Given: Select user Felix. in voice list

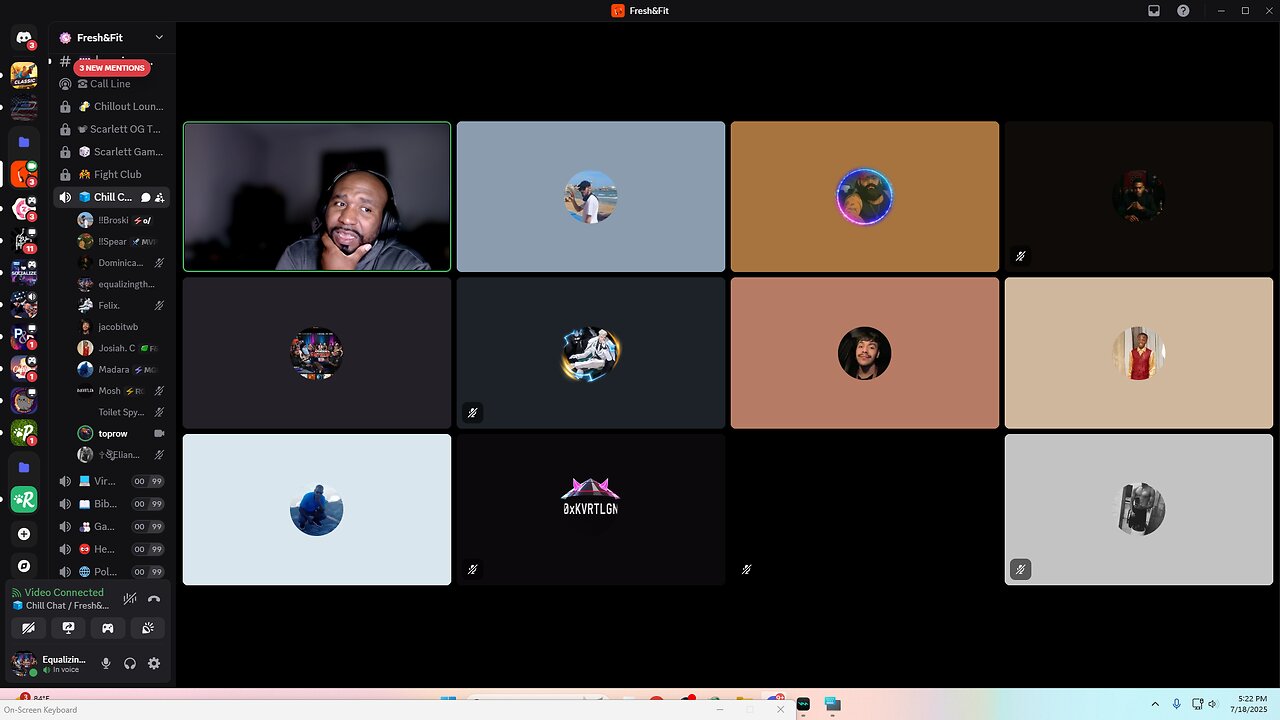Looking at the screenshot, I should coord(121,305).
